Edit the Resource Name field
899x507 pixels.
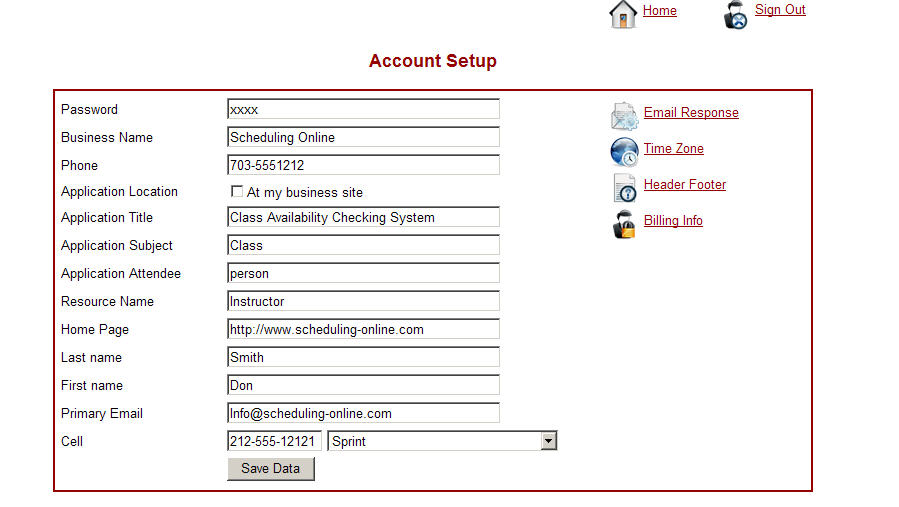click(x=363, y=301)
